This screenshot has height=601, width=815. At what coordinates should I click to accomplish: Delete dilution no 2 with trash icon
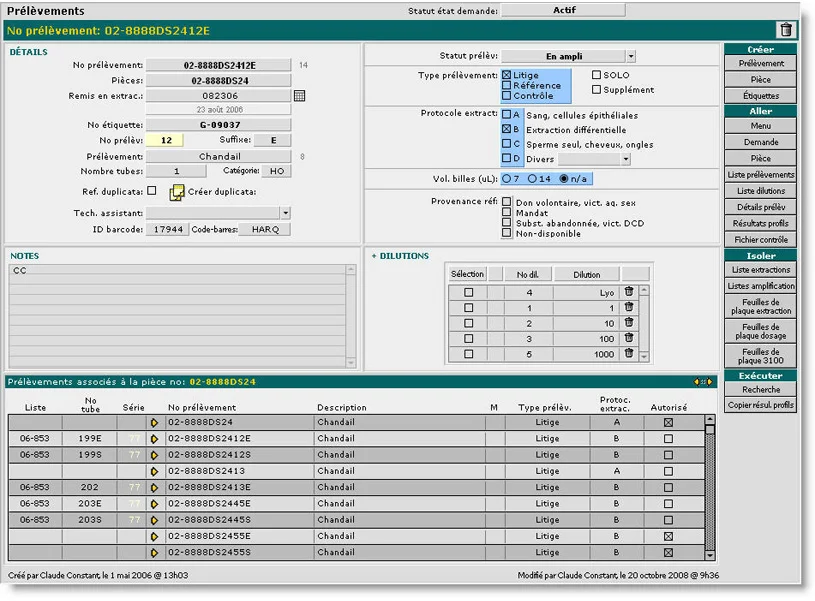pyautogui.click(x=629, y=322)
